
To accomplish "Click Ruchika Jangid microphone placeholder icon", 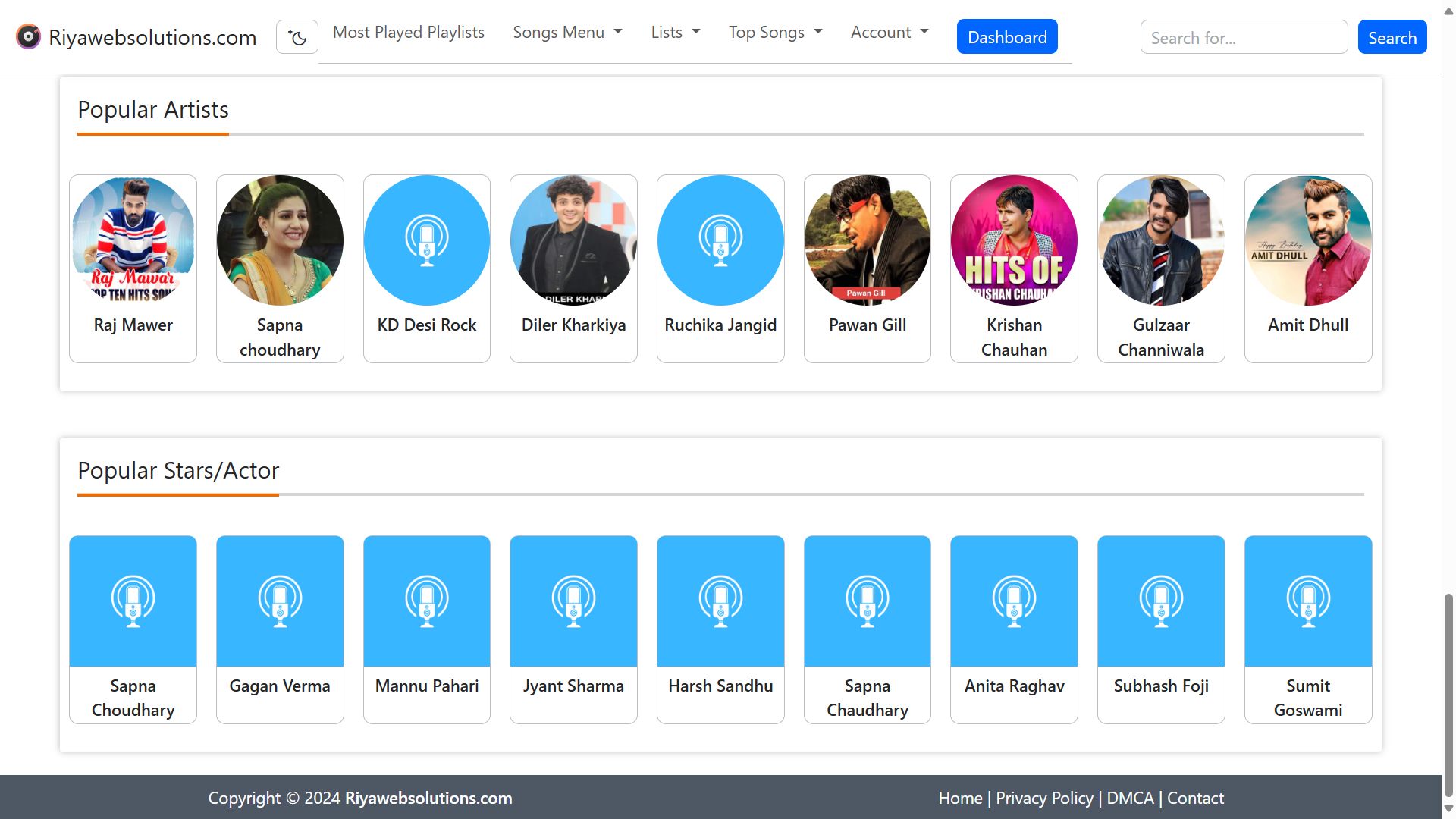I will coord(720,240).
